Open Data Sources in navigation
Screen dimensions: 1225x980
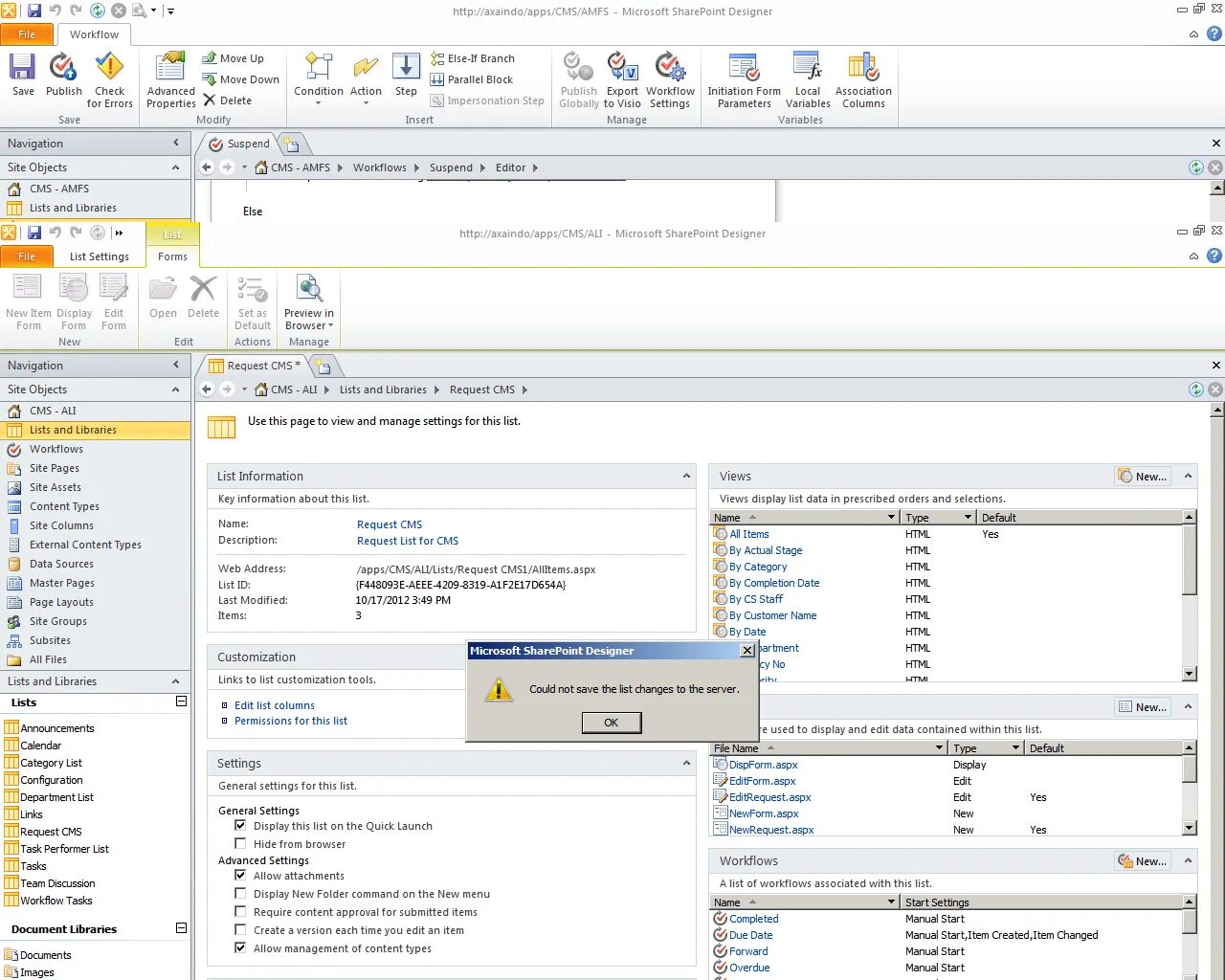point(61,564)
